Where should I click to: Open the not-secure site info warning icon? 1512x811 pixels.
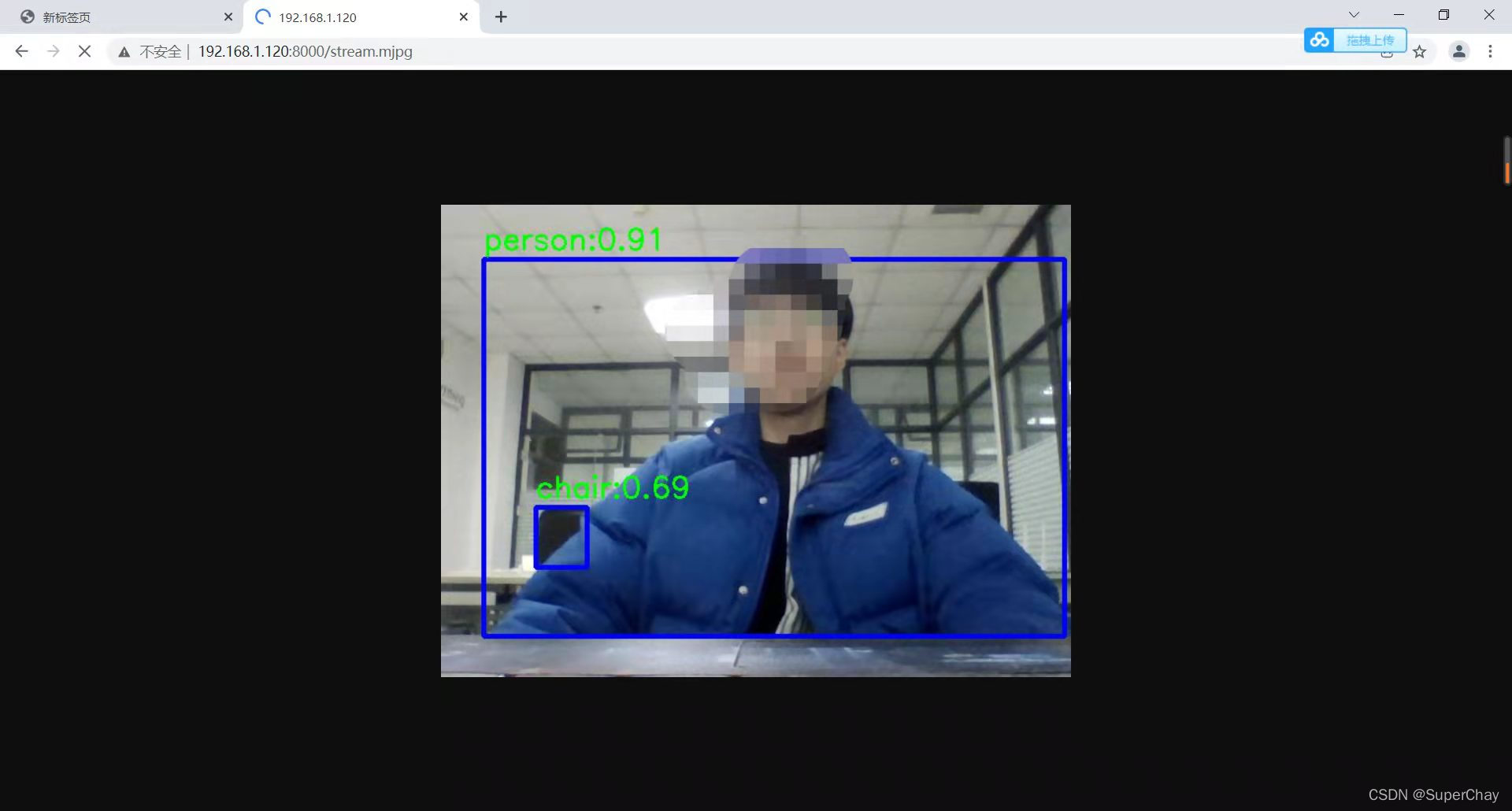(124, 52)
